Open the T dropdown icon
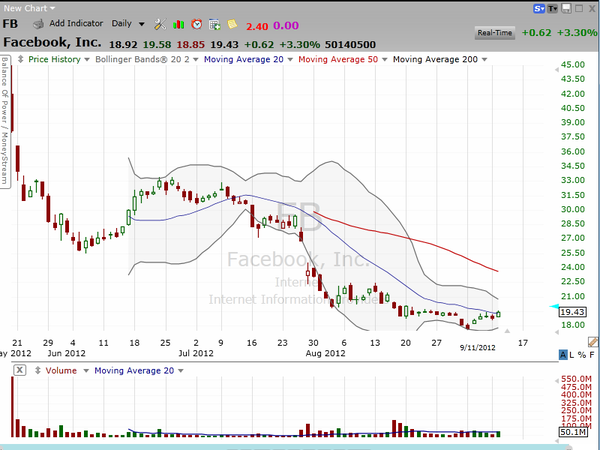 553,8
